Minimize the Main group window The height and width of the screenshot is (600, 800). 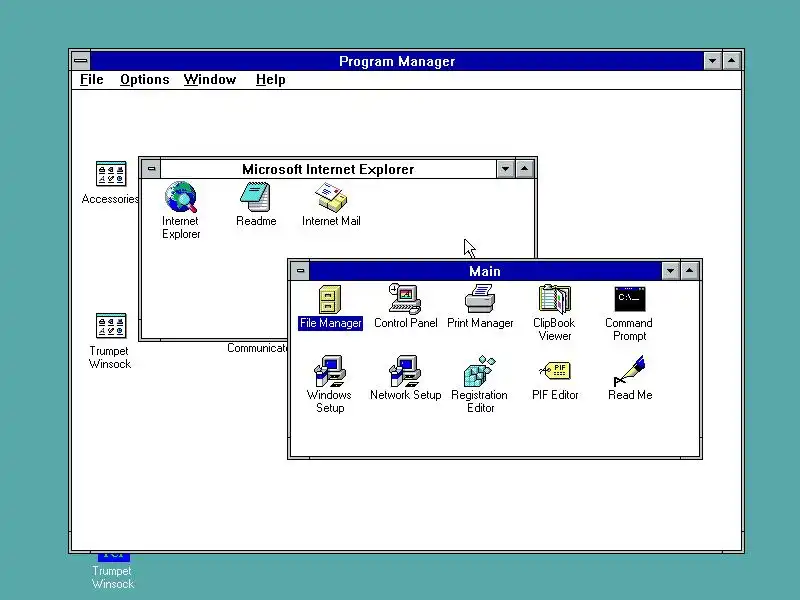(670, 271)
